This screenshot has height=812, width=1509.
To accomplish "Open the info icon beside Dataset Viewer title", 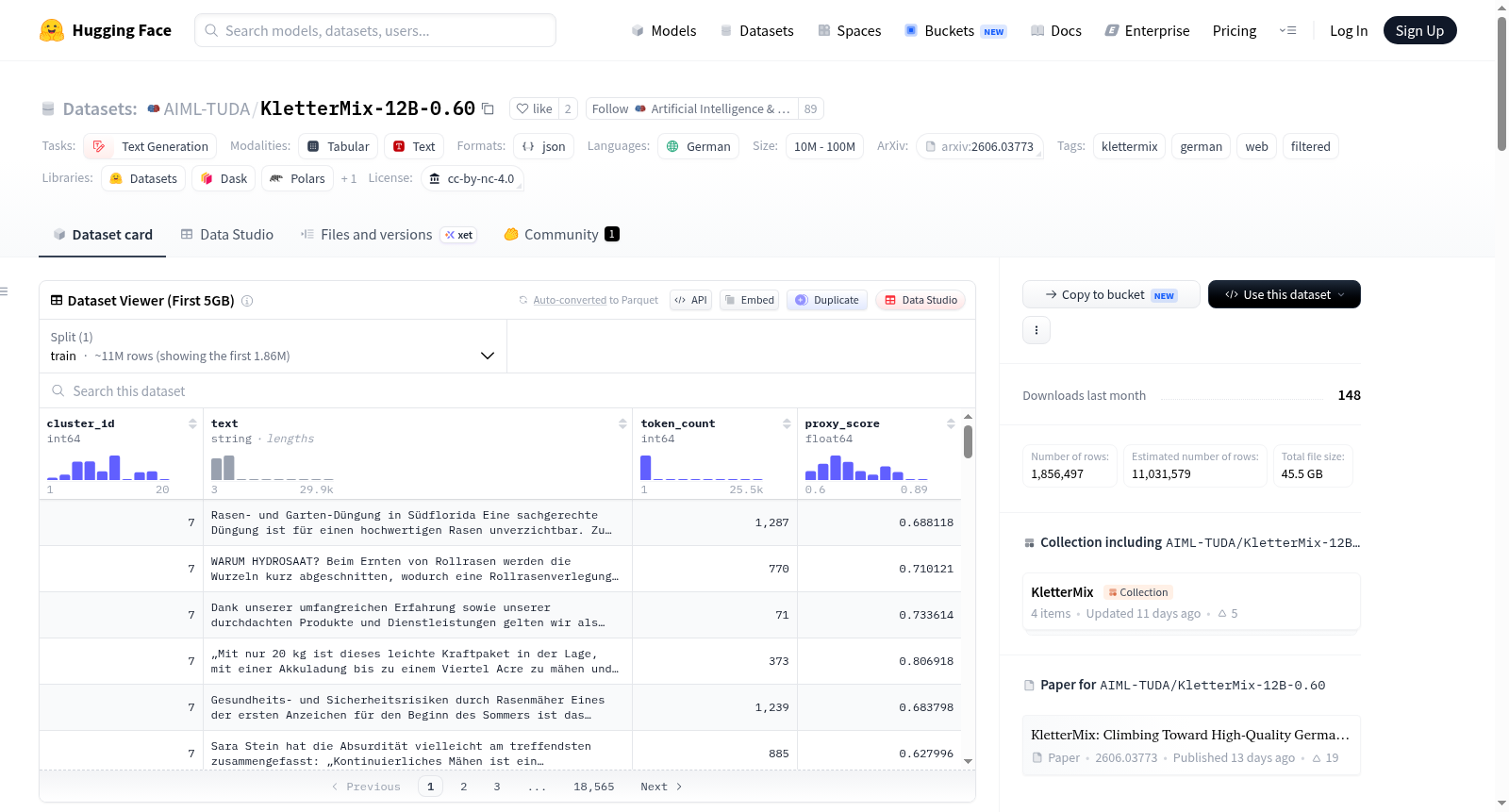I will [247, 301].
